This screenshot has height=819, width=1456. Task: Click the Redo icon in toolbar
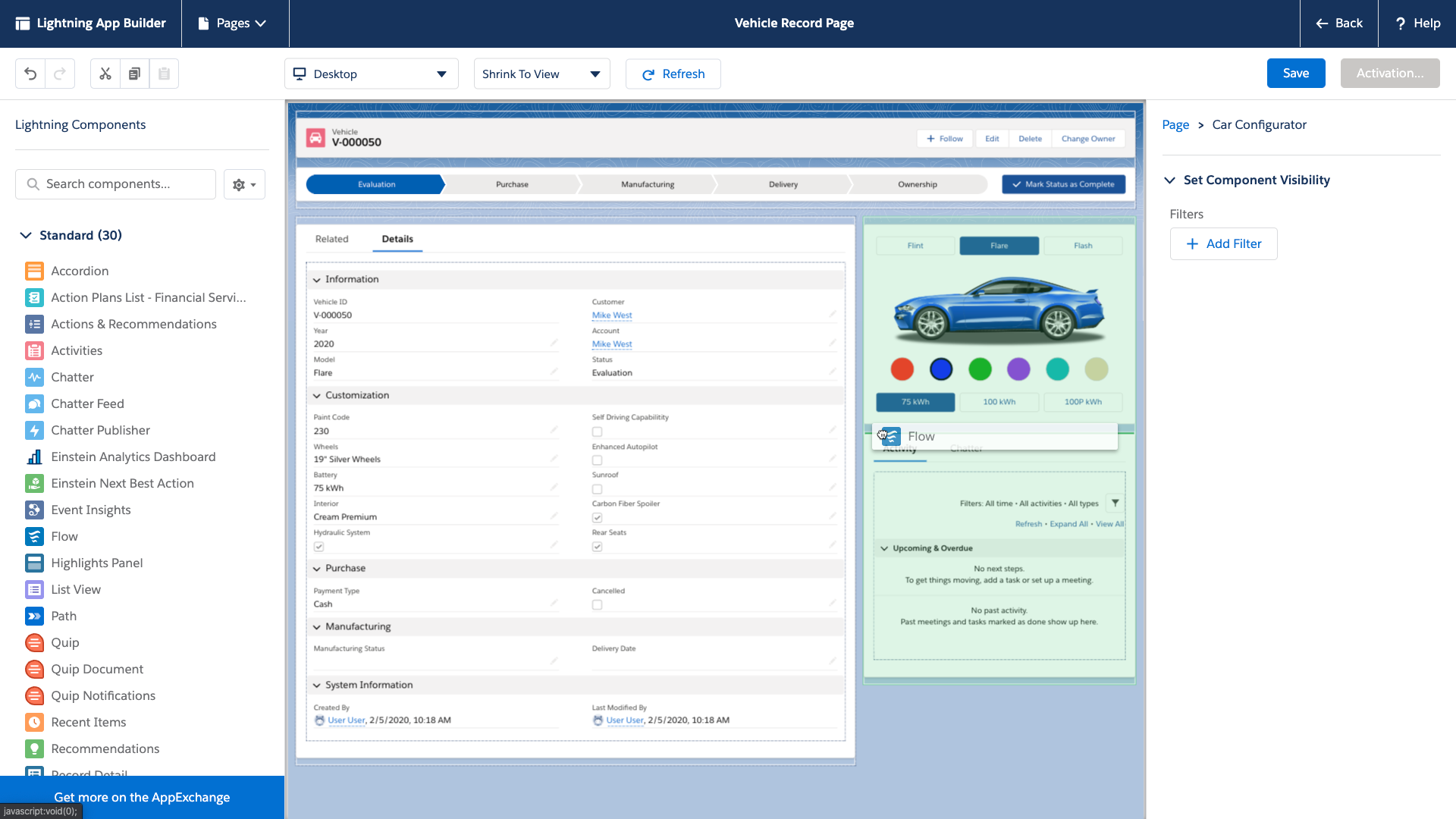click(x=60, y=73)
